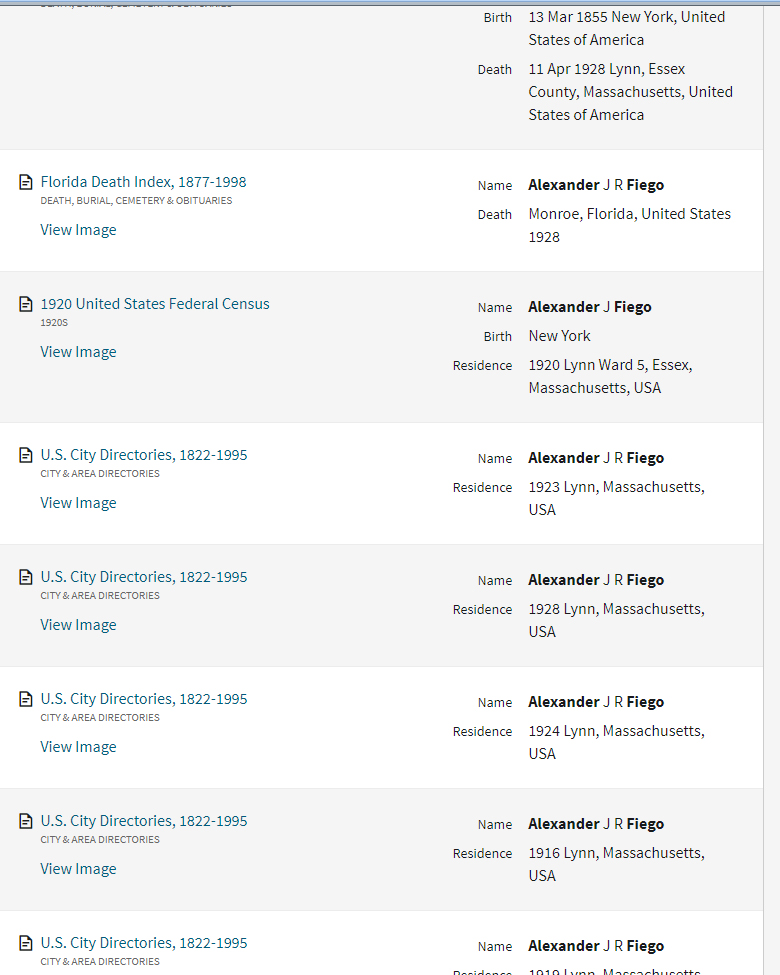
Task: Select the document icon next to the 1923 directory entry
Action: (26, 454)
